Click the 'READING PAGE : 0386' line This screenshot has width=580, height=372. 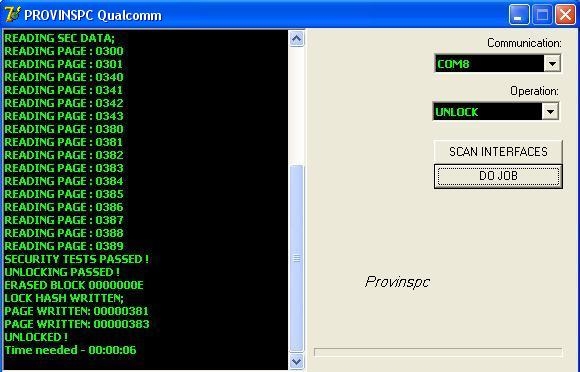pyautogui.click(x=64, y=207)
